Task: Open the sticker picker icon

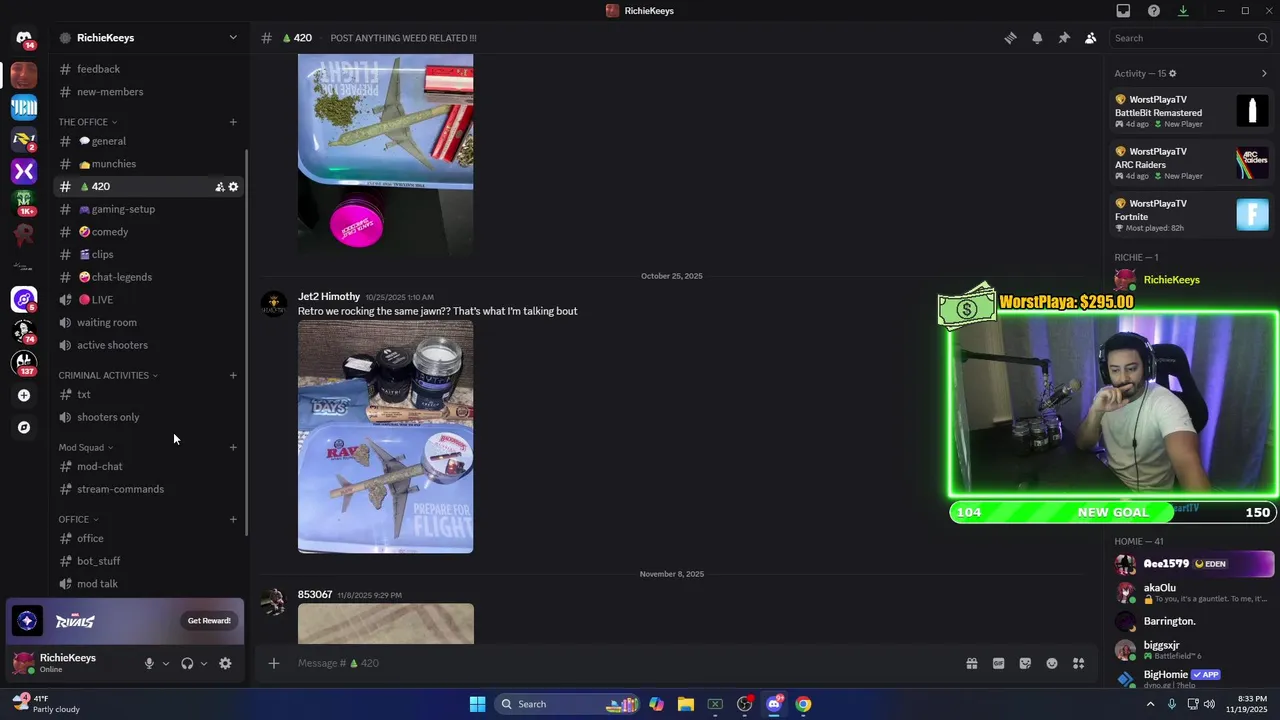Action: [1025, 663]
